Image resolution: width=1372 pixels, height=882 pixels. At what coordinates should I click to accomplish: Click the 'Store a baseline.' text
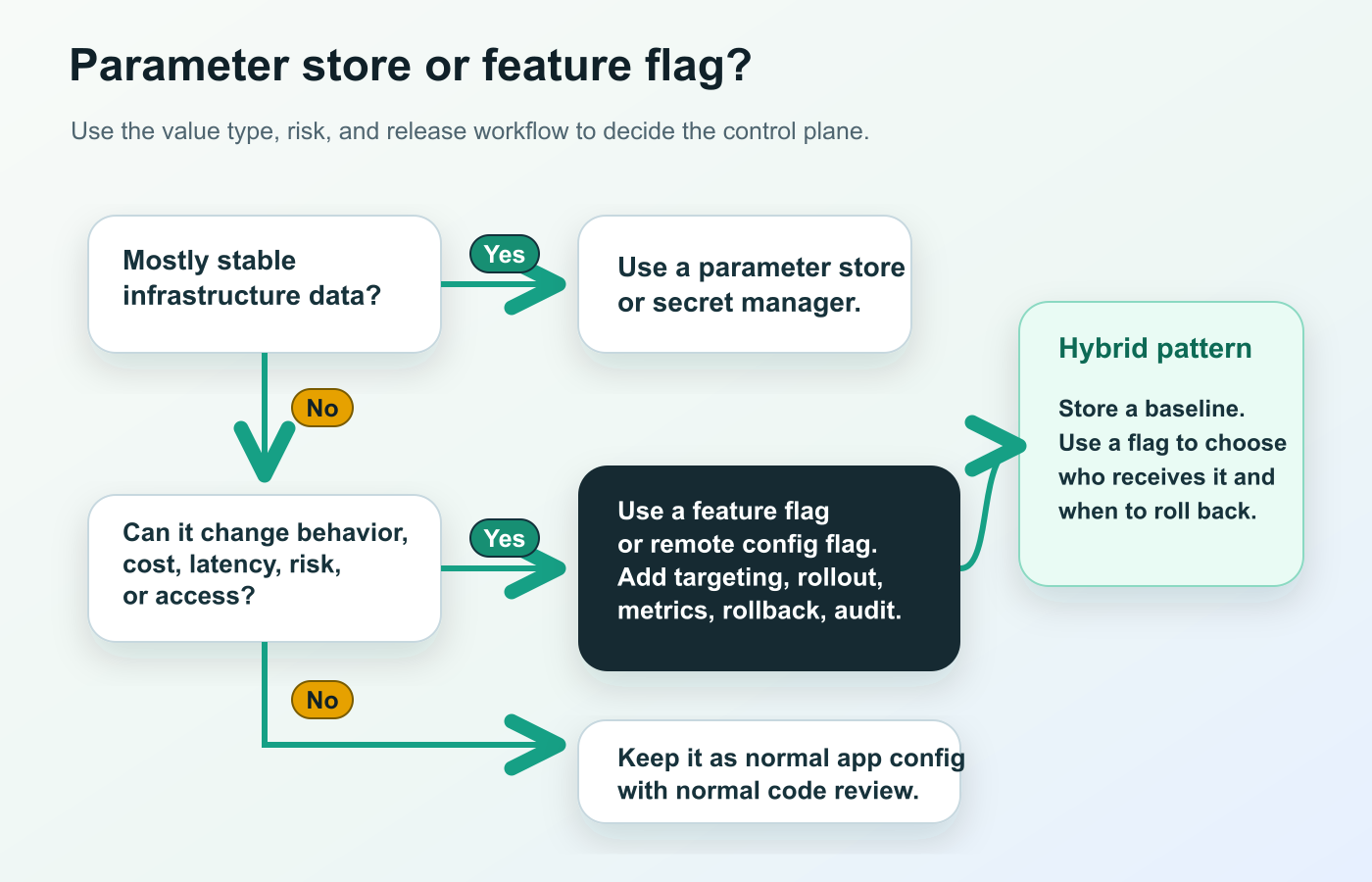1151,409
